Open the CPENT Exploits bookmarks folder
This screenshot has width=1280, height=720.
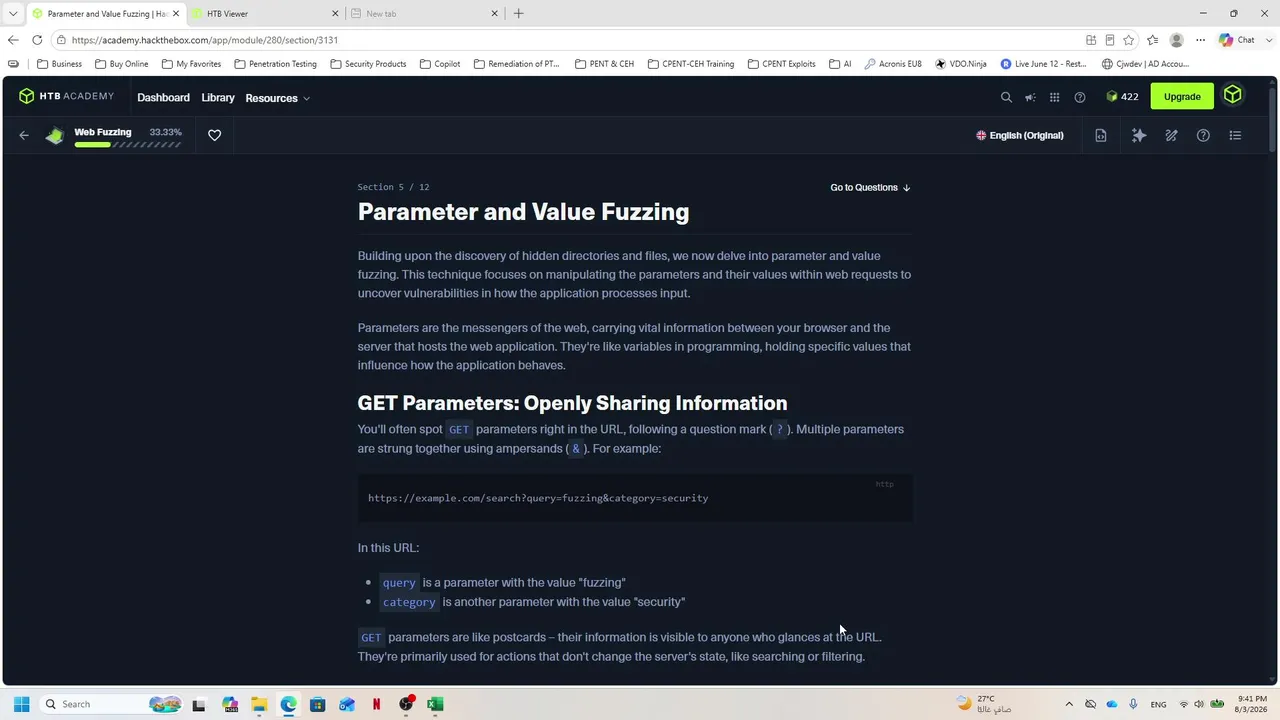click(x=781, y=64)
